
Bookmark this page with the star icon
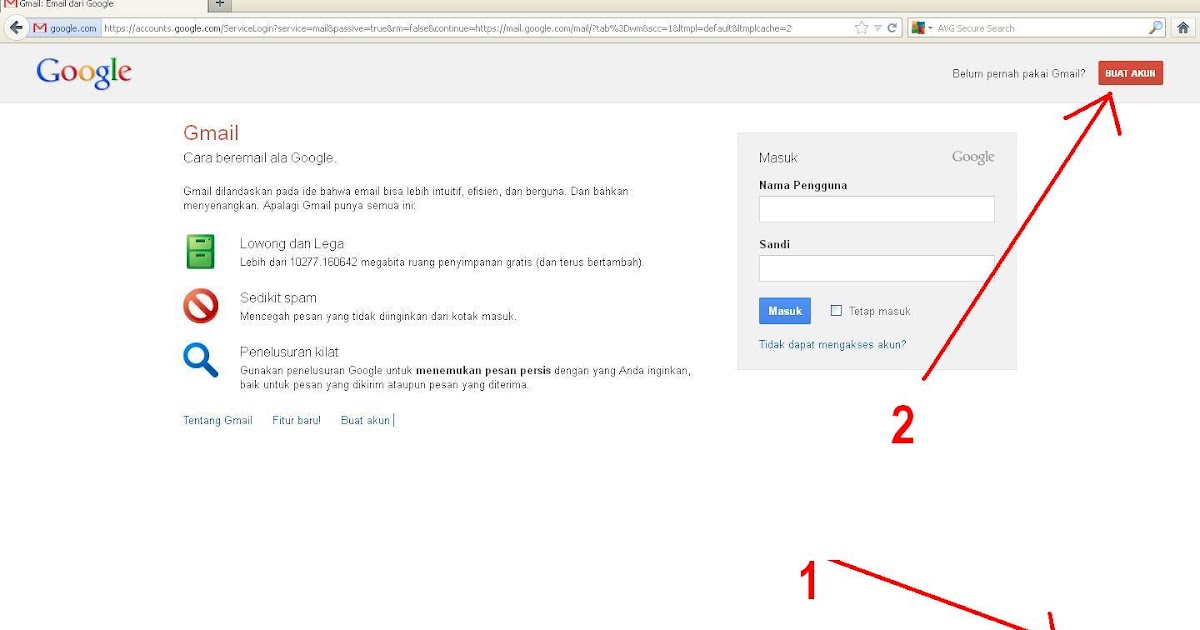click(x=861, y=28)
